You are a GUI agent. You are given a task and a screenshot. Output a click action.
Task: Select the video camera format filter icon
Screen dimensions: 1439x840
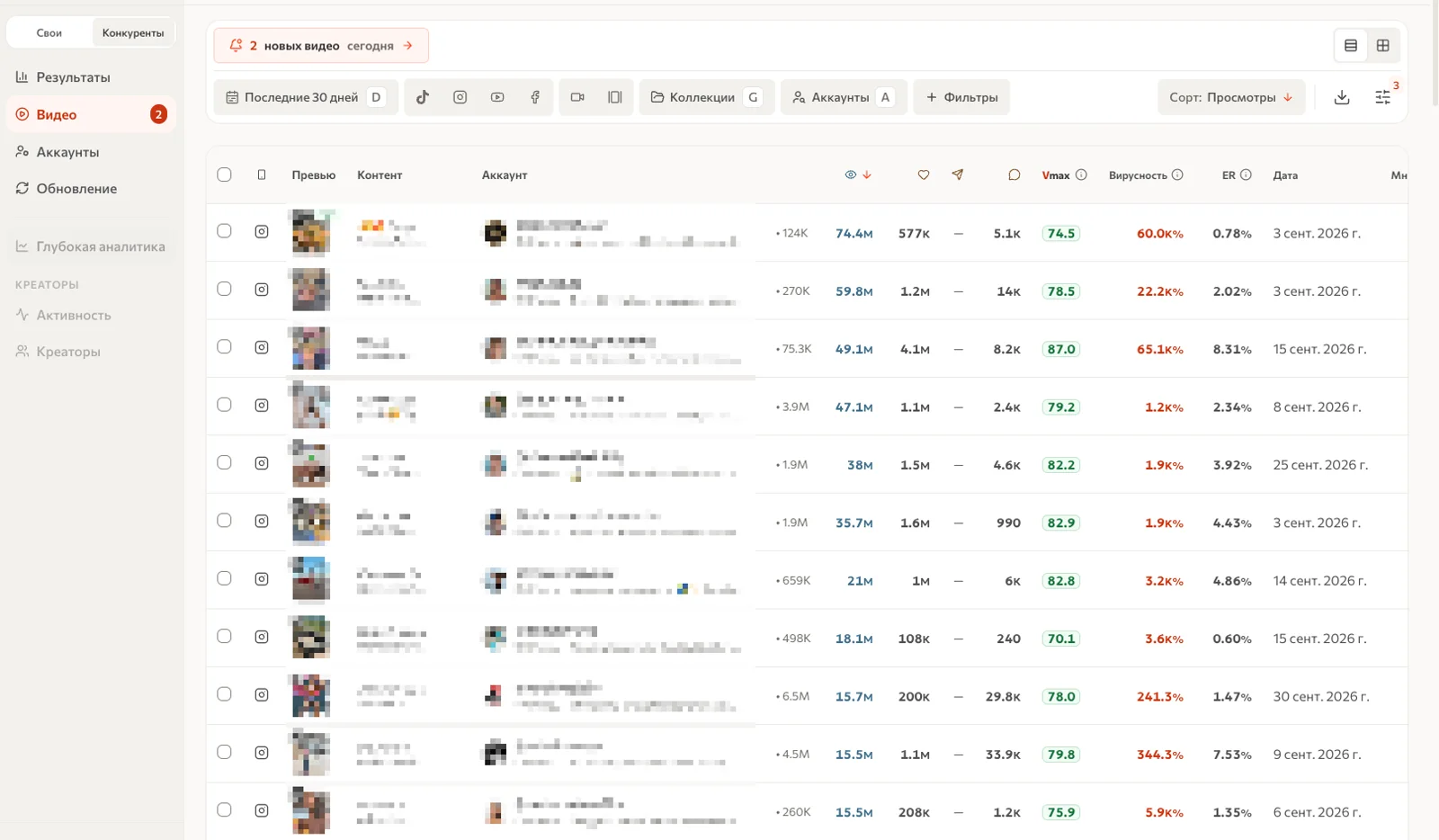577,97
